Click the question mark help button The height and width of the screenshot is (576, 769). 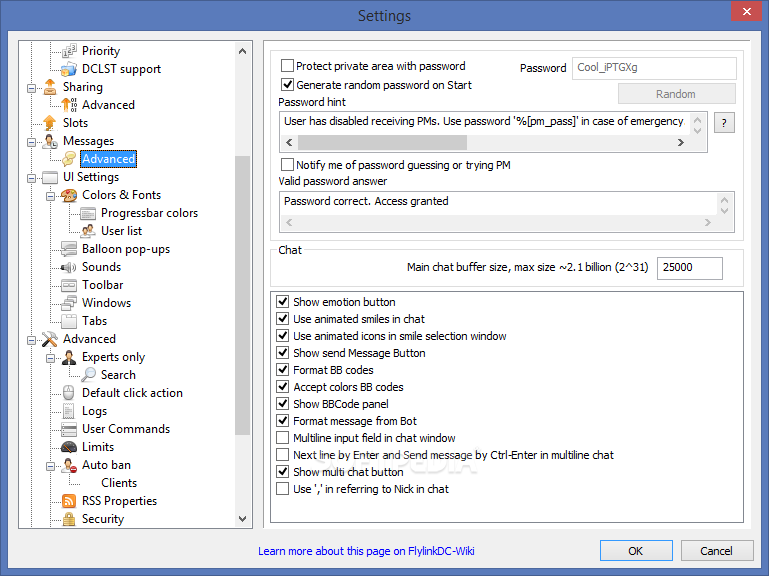724,123
